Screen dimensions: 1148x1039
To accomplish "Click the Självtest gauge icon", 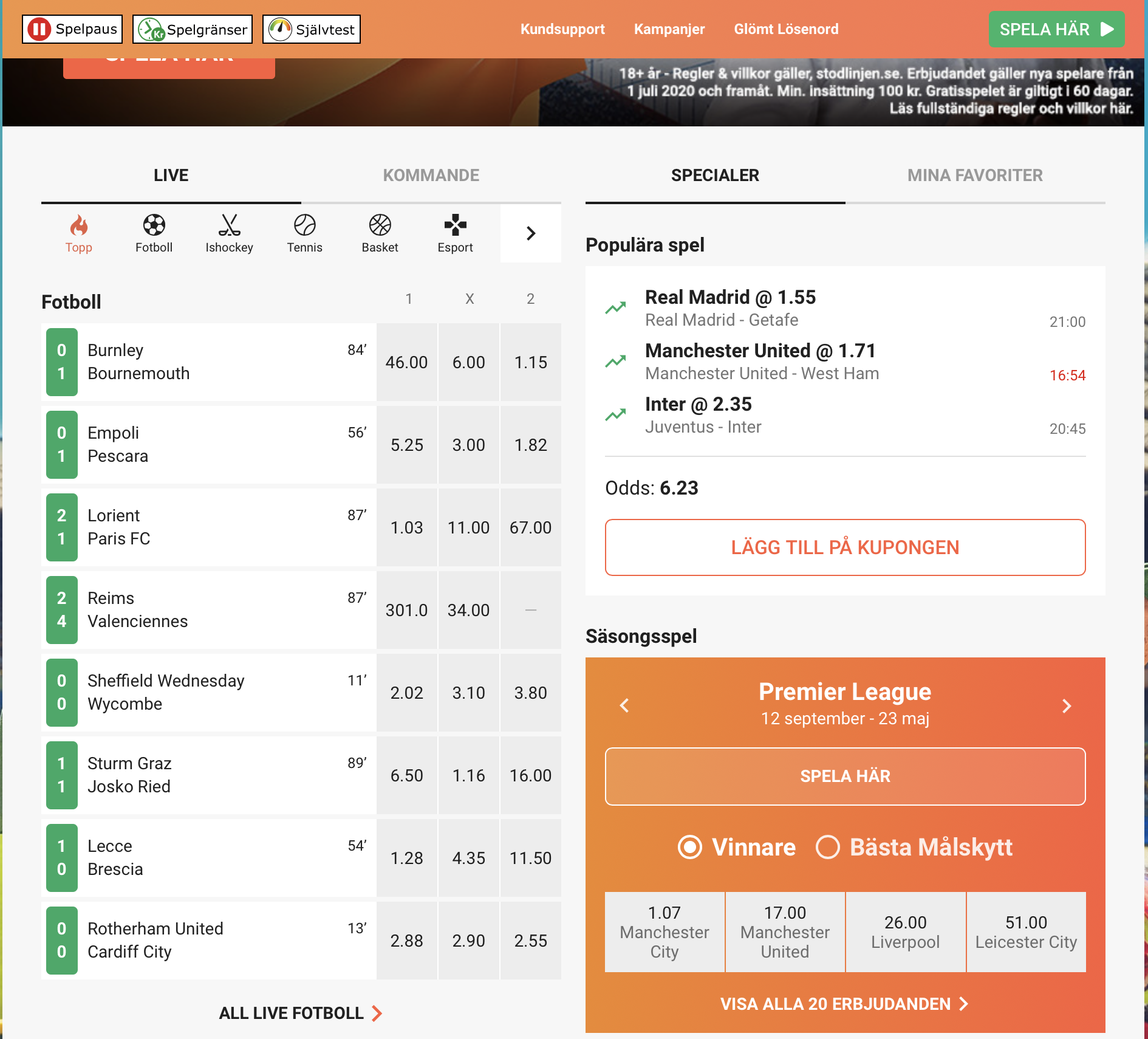I will pyautogui.click(x=280, y=28).
